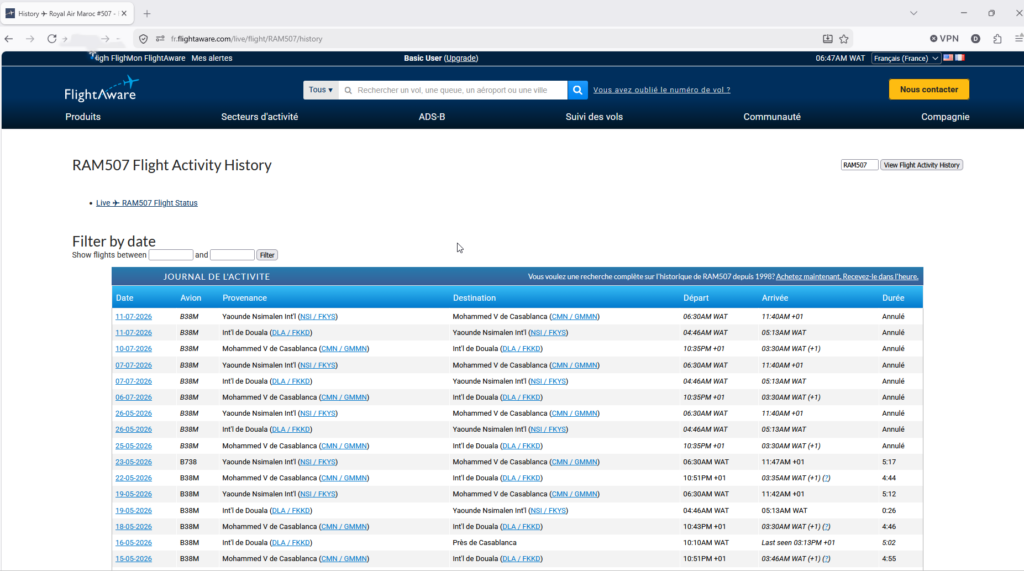This screenshot has height=571, width=1024.
Task: Click the Destination column header
Action: tap(474, 298)
